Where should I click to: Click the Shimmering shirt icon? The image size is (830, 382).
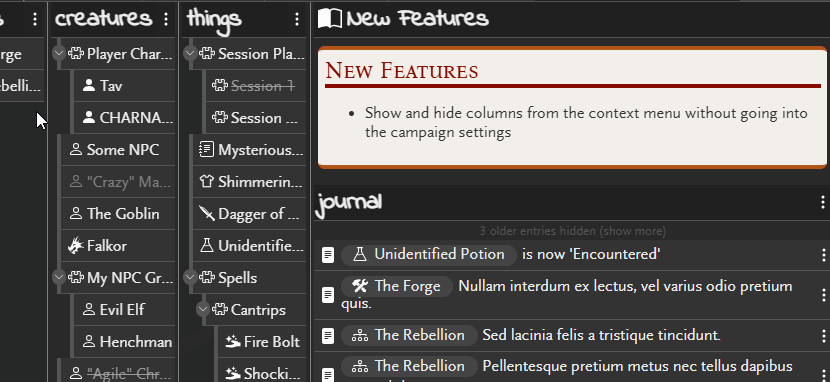[206, 182]
